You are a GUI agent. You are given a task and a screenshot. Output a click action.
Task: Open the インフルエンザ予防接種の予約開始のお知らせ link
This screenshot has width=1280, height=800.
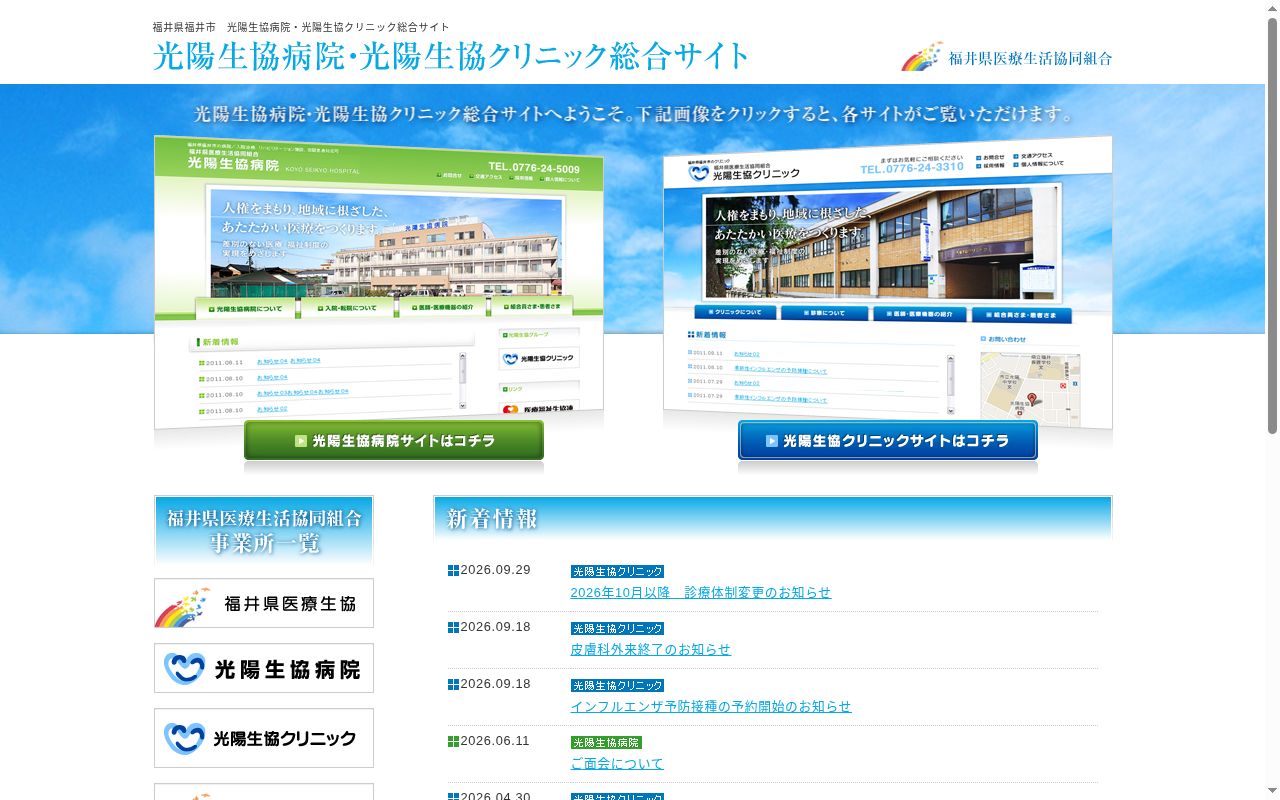(711, 707)
